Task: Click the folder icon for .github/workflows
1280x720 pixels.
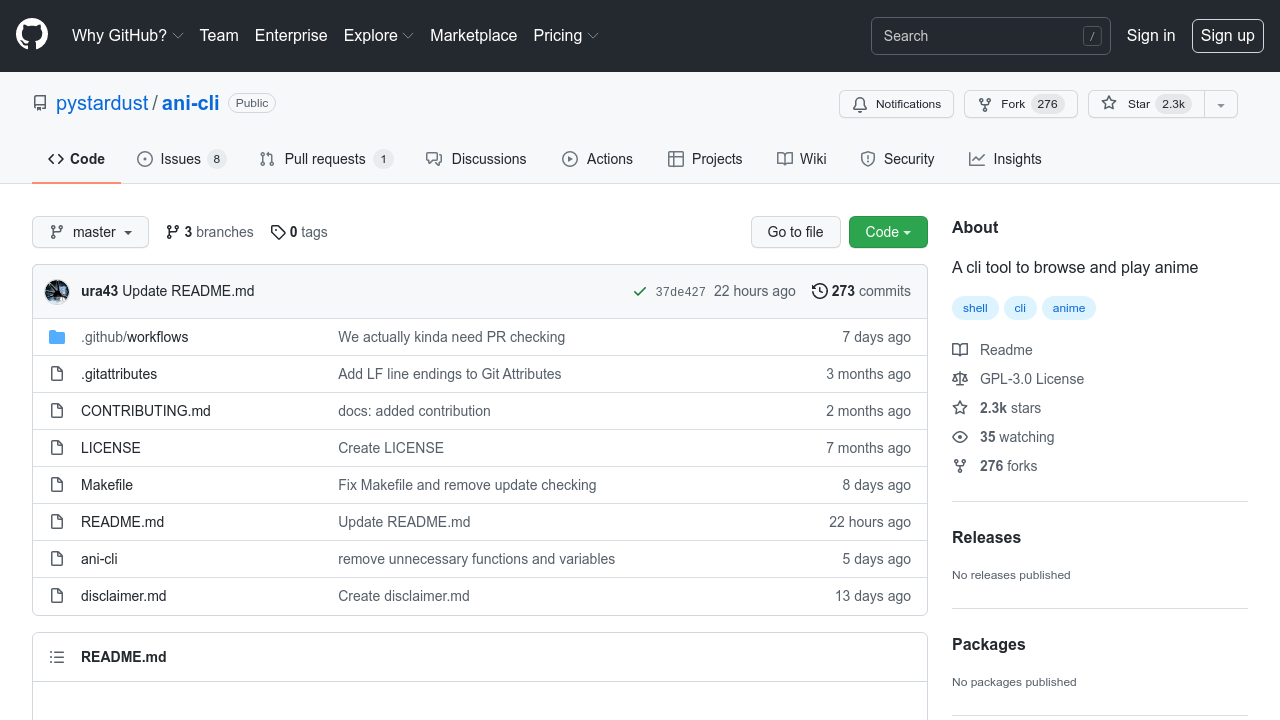Action: click(x=57, y=337)
